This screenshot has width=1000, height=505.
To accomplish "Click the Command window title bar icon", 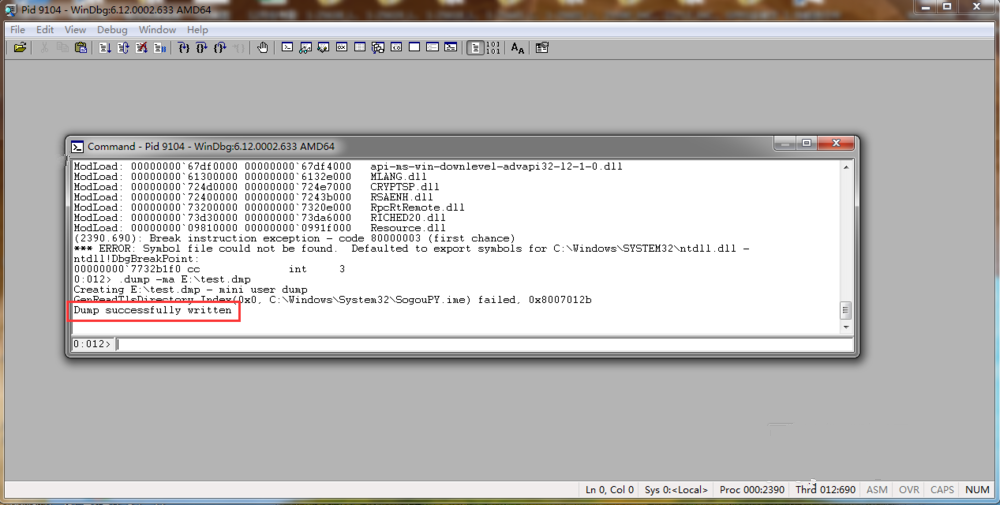I will tap(77, 147).
